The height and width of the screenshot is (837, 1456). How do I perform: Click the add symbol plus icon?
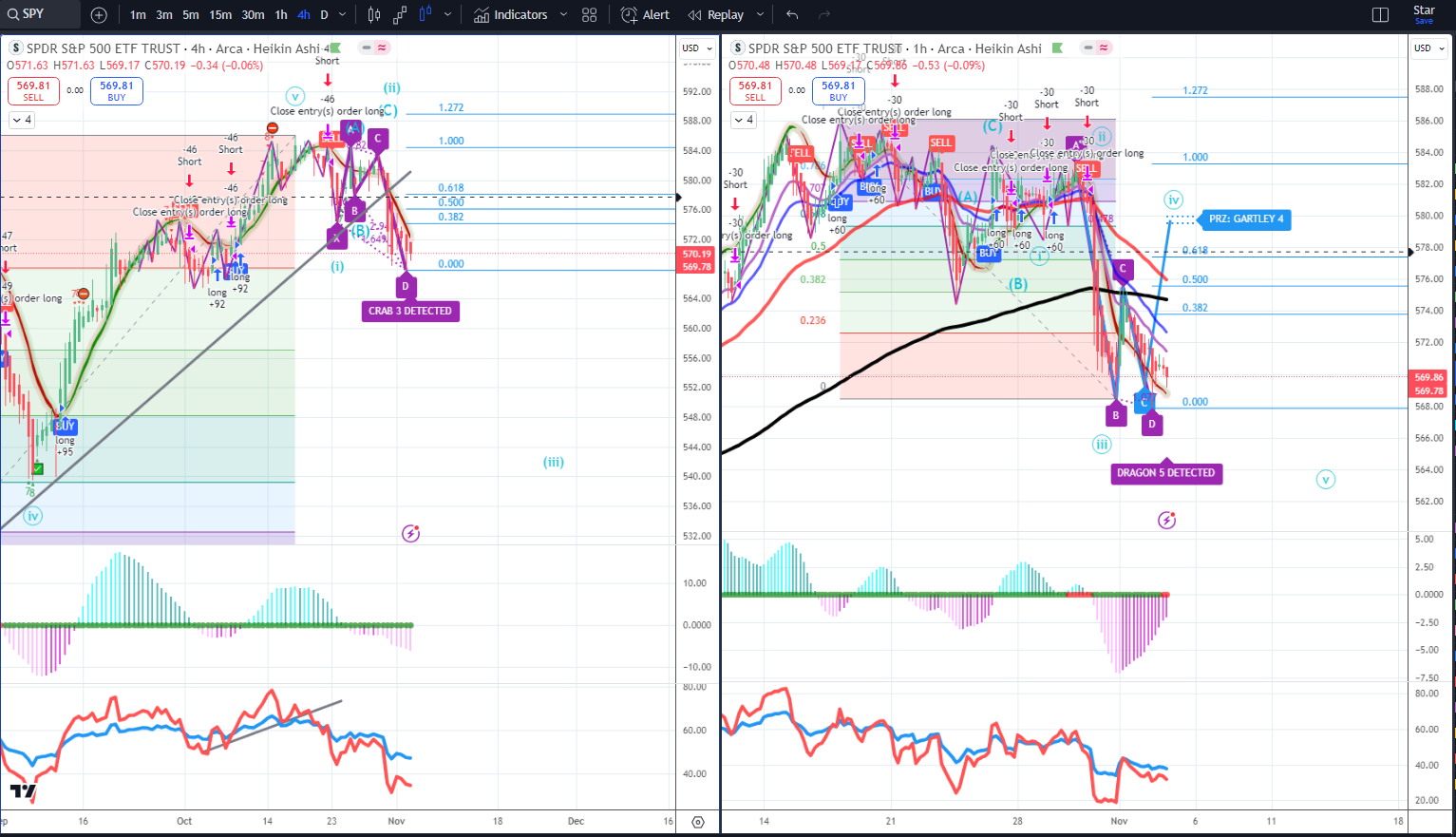point(99,14)
